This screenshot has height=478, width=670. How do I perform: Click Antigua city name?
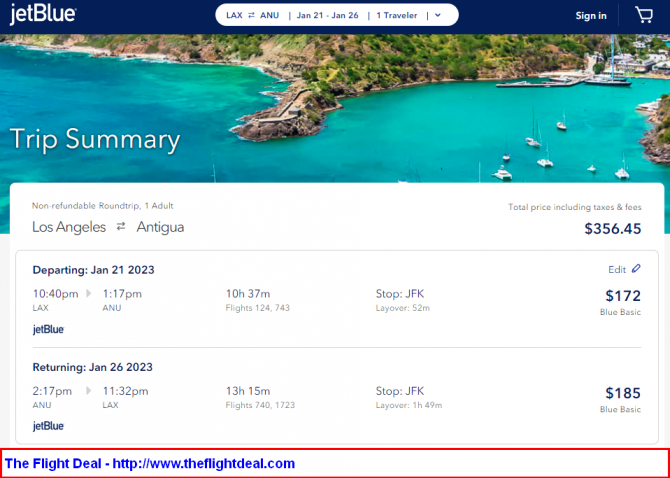click(x=160, y=227)
